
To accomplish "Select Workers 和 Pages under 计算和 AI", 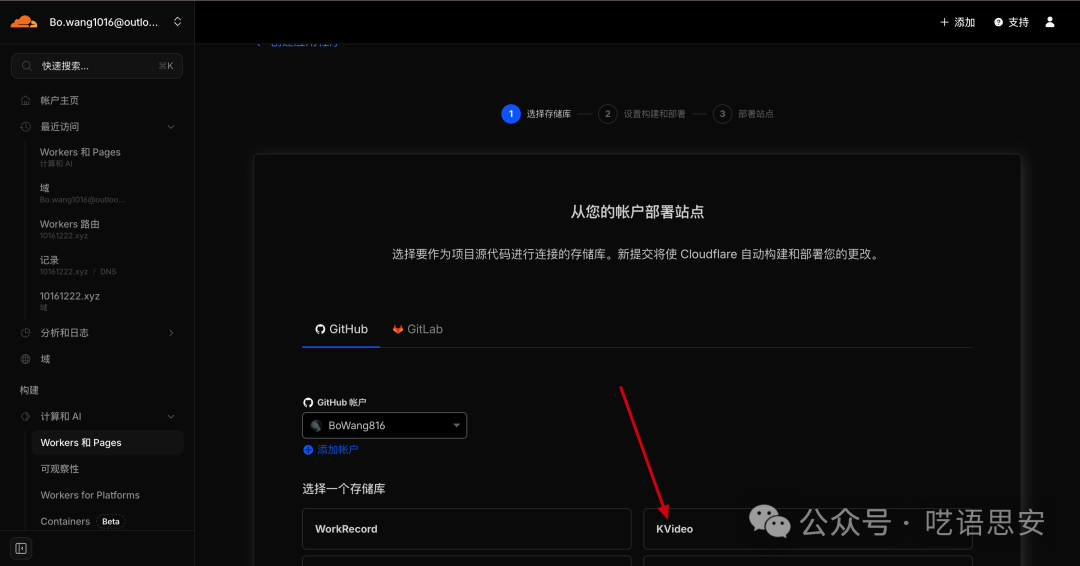I will [81, 443].
